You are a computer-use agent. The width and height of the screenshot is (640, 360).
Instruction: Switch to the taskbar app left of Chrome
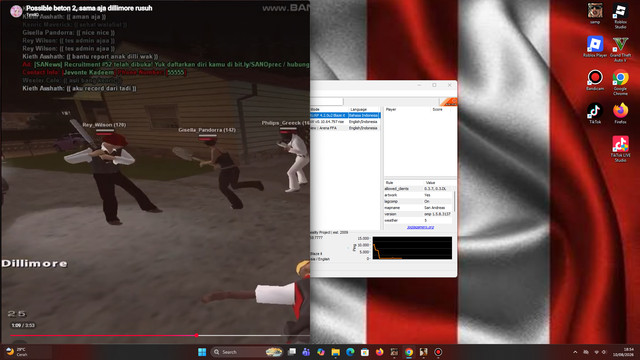pyautogui.click(x=394, y=352)
